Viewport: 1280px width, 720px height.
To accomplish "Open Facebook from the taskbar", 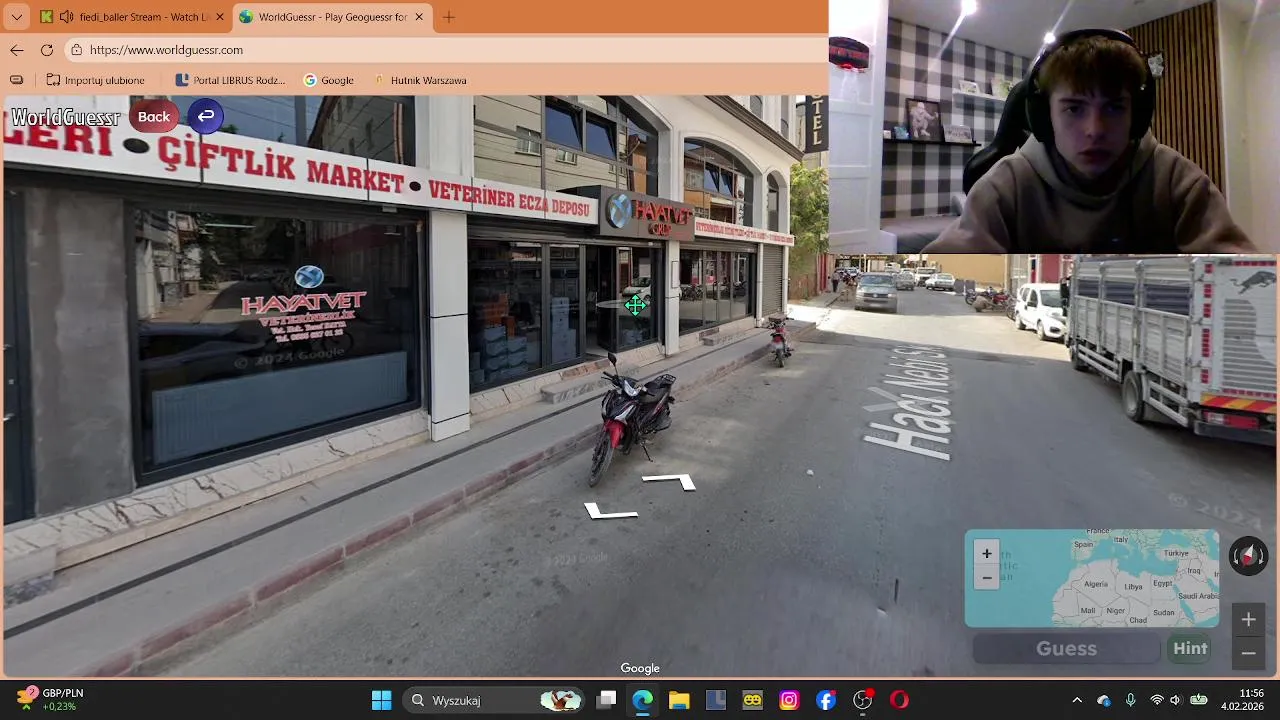I will pos(825,700).
